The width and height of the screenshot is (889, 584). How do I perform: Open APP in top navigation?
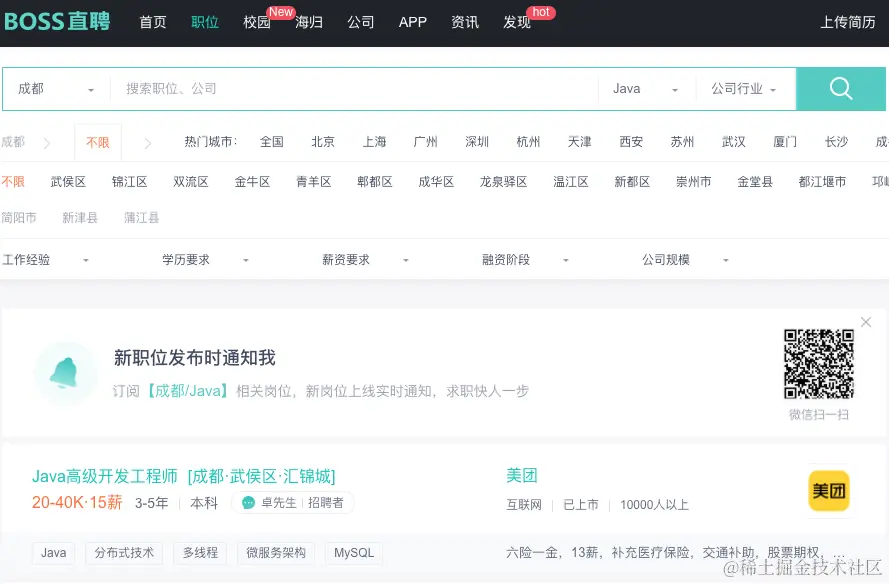point(412,22)
